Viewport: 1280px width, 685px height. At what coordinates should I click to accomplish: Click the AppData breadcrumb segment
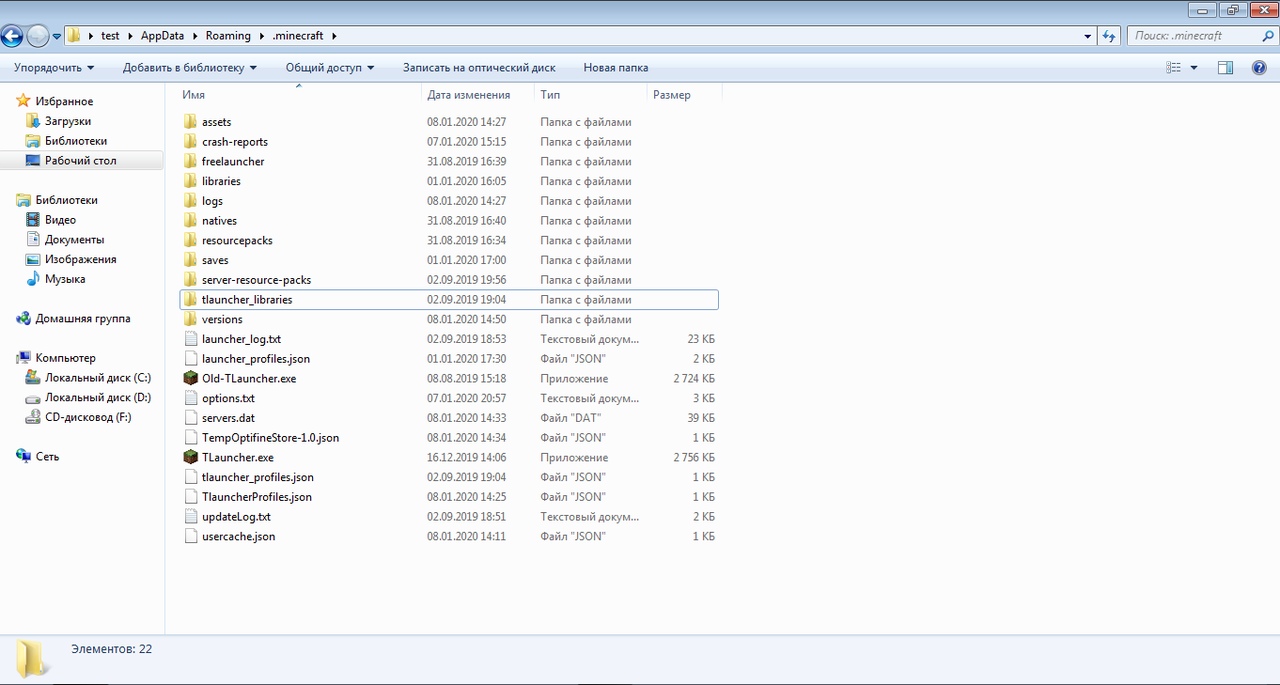(162, 36)
